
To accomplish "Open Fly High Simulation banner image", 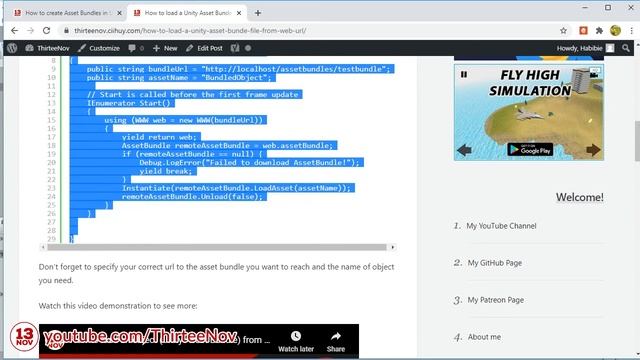I will pyautogui.click(x=529, y=113).
